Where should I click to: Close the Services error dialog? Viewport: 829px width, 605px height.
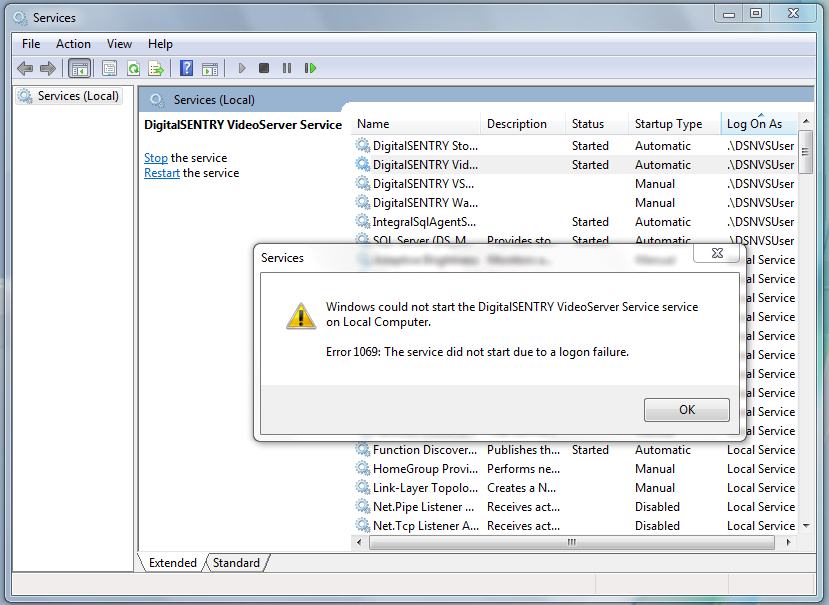tap(717, 253)
